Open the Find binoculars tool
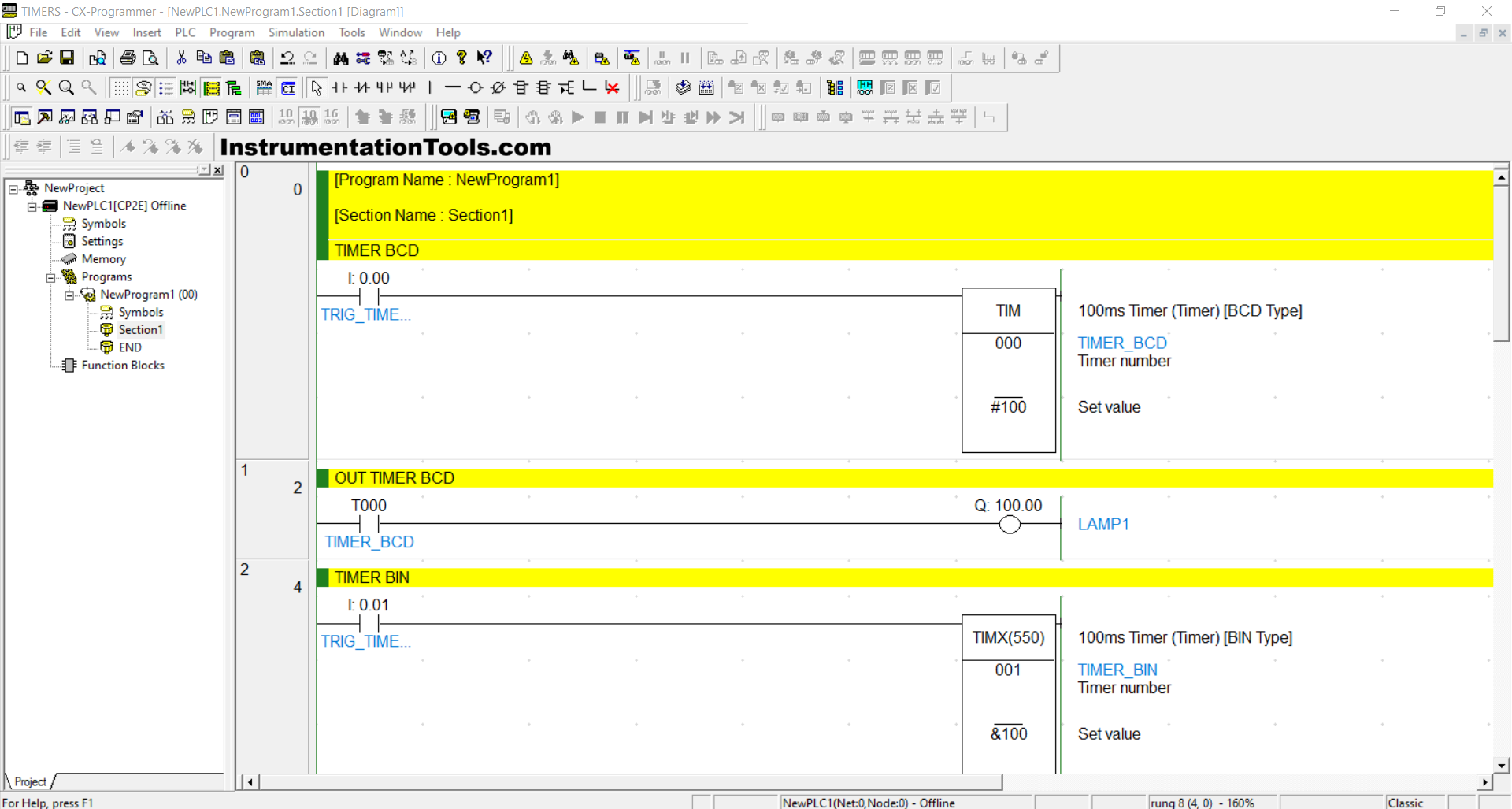Screen dimensions: 1512x809 click(x=340, y=58)
